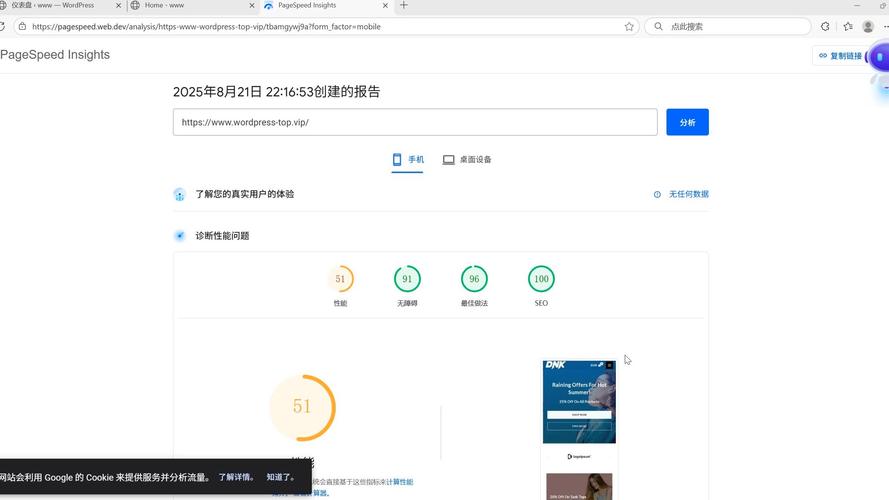Viewport: 889px width, 500px height.
Task: Click the browser favorites icon in toolbar
Action: coord(848,27)
